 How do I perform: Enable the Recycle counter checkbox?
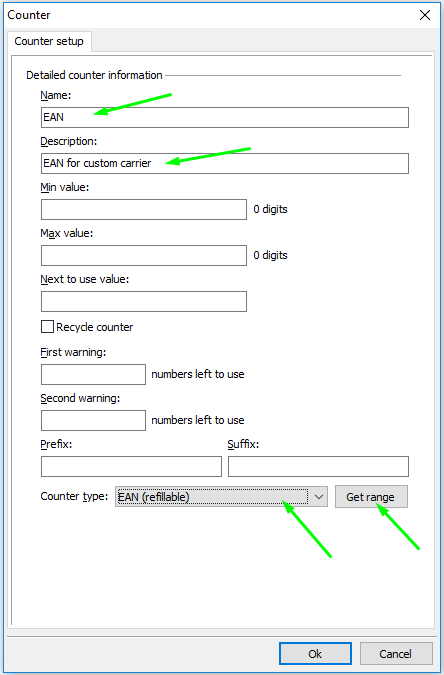[47, 327]
